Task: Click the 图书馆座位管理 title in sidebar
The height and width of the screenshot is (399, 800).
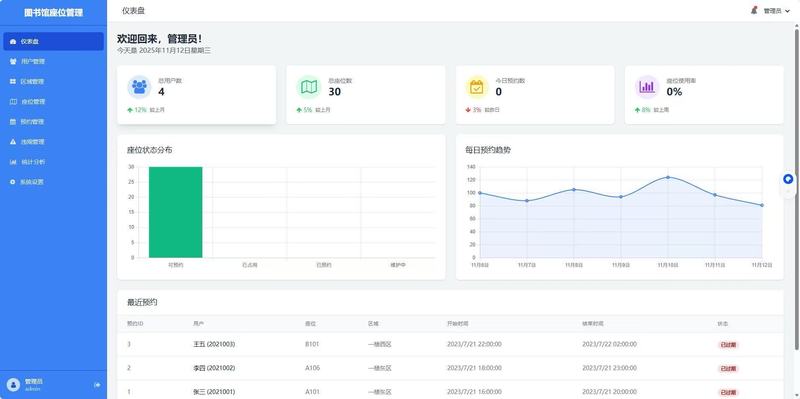Action: coord(53,13)
